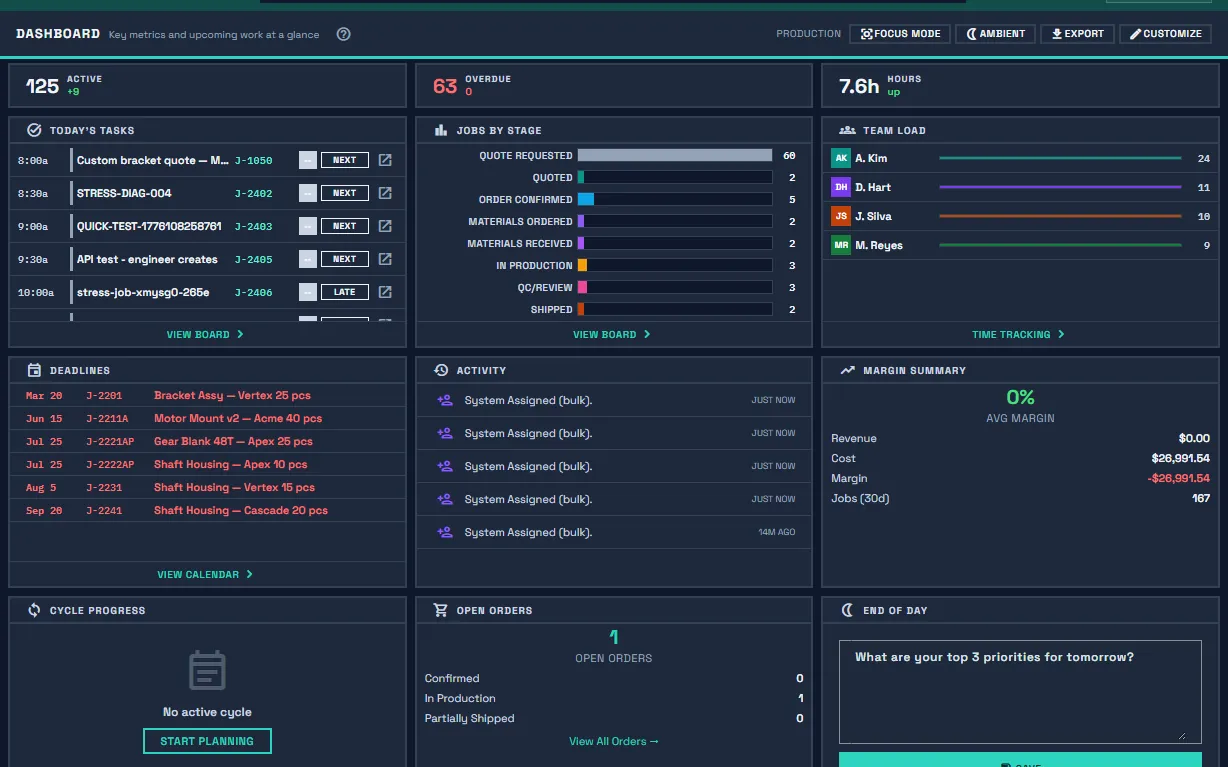The width and height of the screenshot is (1228, 767).
Task: Click NEXT badge on J-1050 task
Action: (345, 160)
